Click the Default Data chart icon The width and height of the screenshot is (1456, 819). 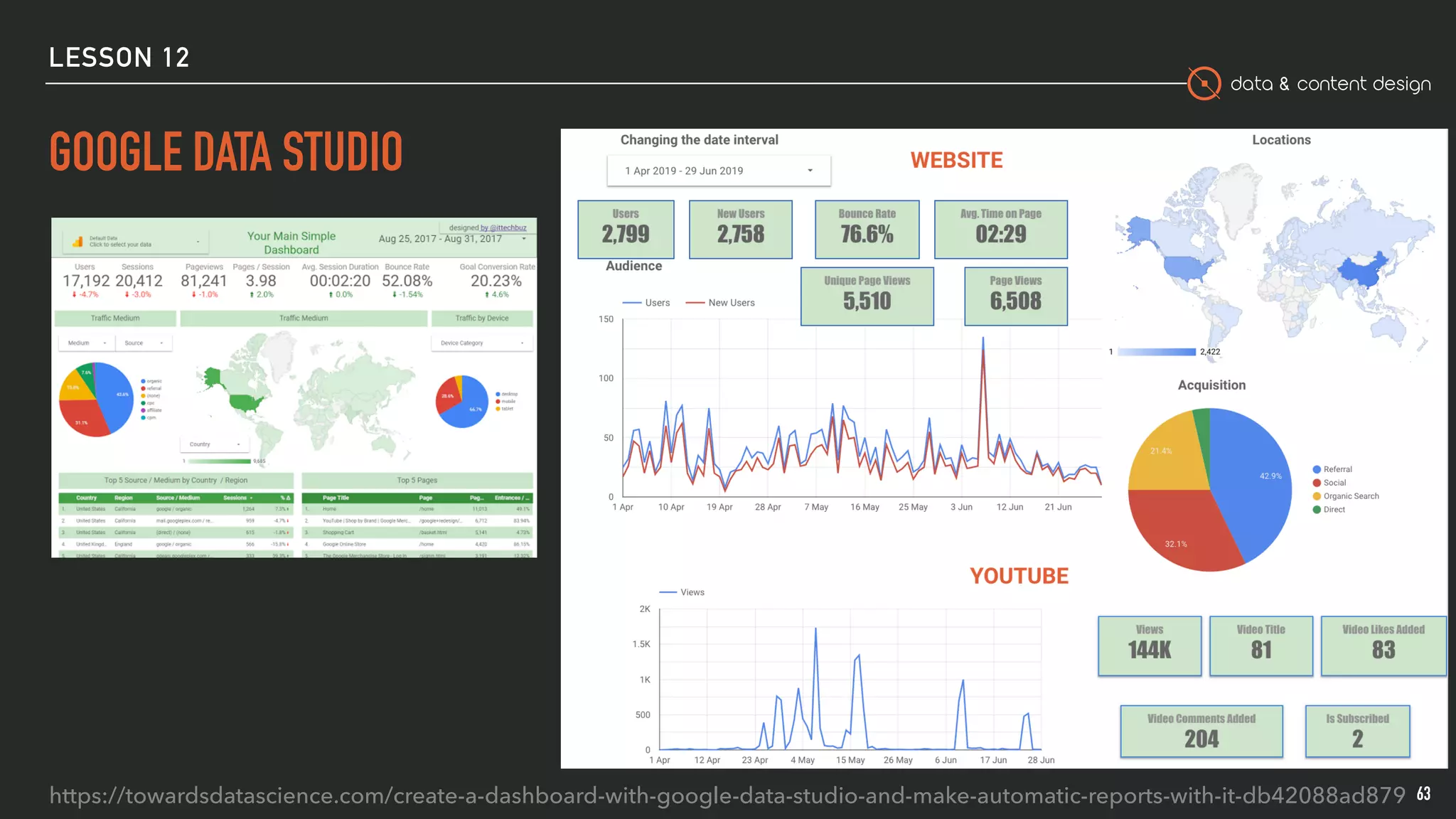77,242
